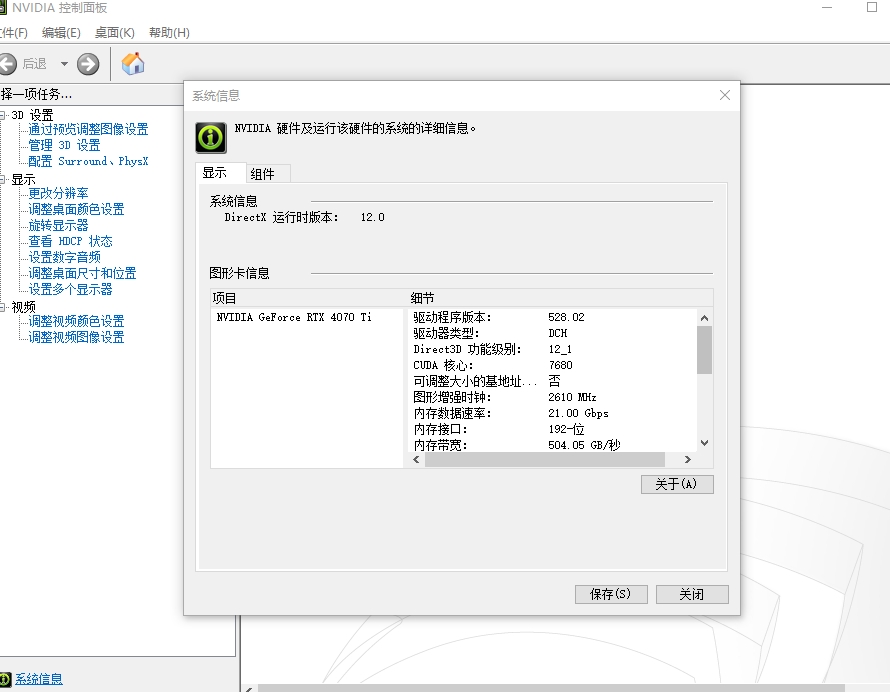Image resolution: width=890 pixels, height=692 pixels.
Task: Click the value 7680
Action: point(560,365)
